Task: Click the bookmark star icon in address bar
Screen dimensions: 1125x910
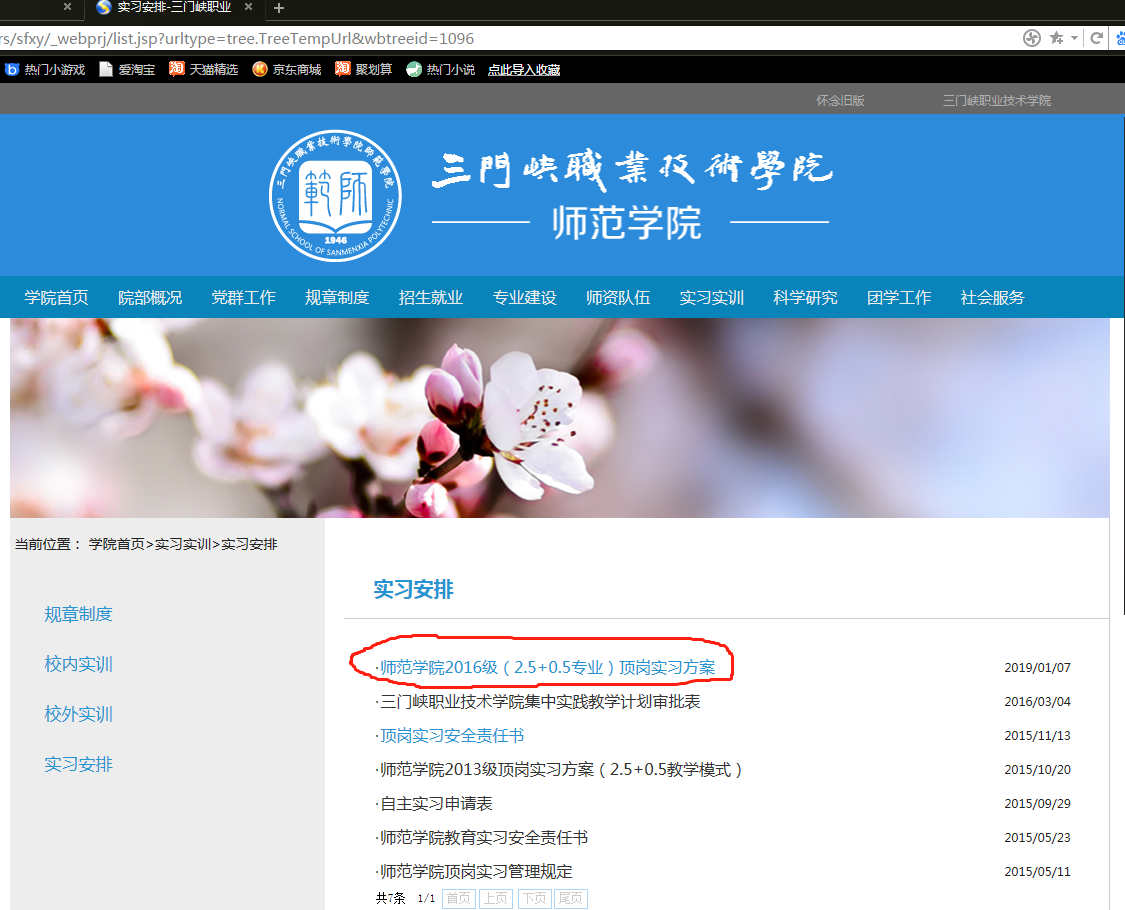Action: coord(1057,38)
